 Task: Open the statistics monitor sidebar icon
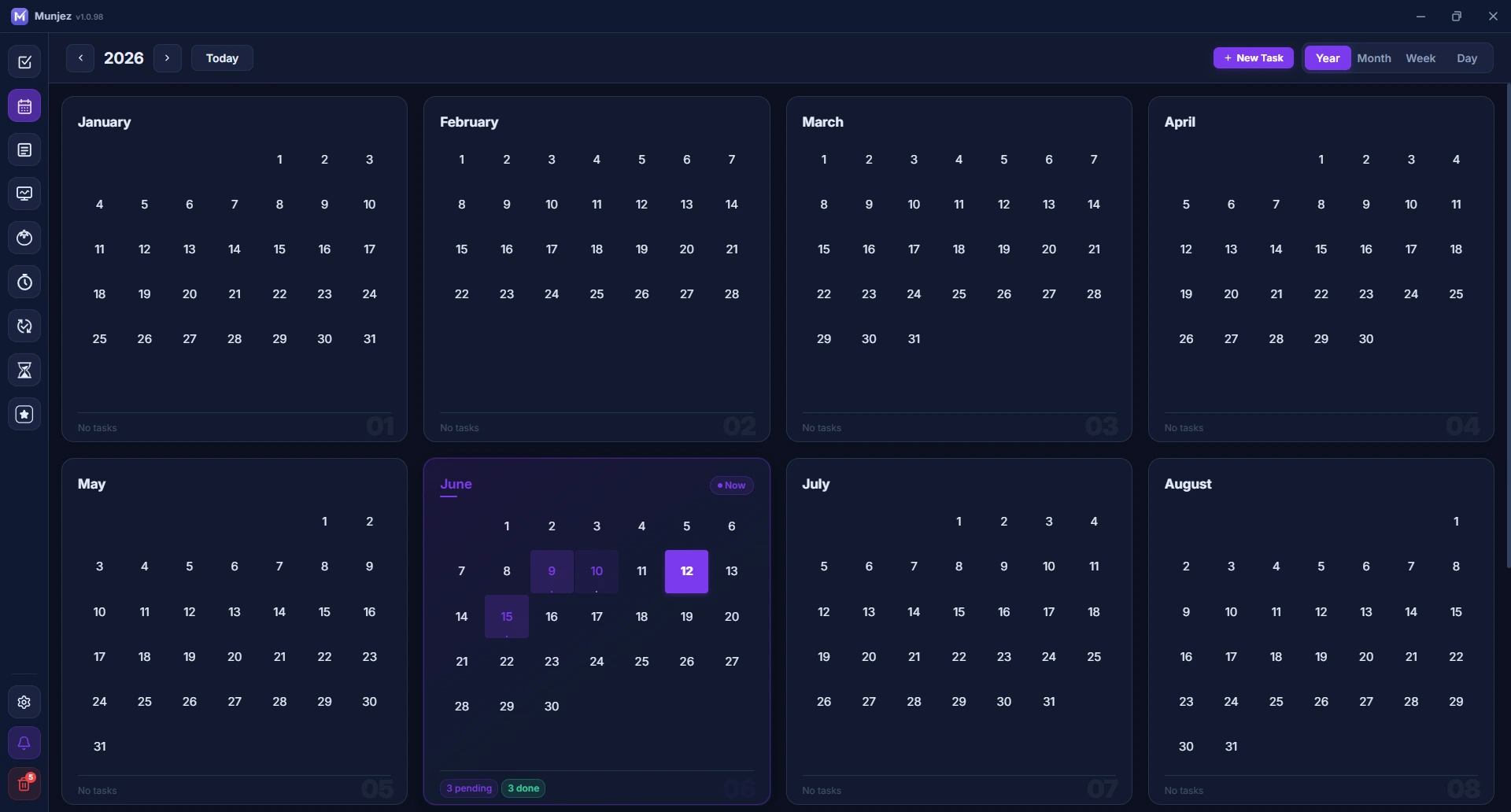[24, 194]
